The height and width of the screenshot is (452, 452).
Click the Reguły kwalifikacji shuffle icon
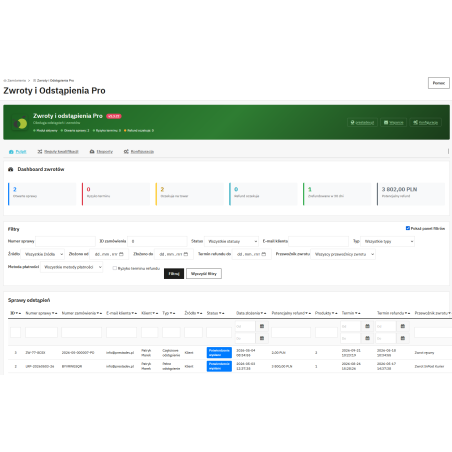coord(40,152)
